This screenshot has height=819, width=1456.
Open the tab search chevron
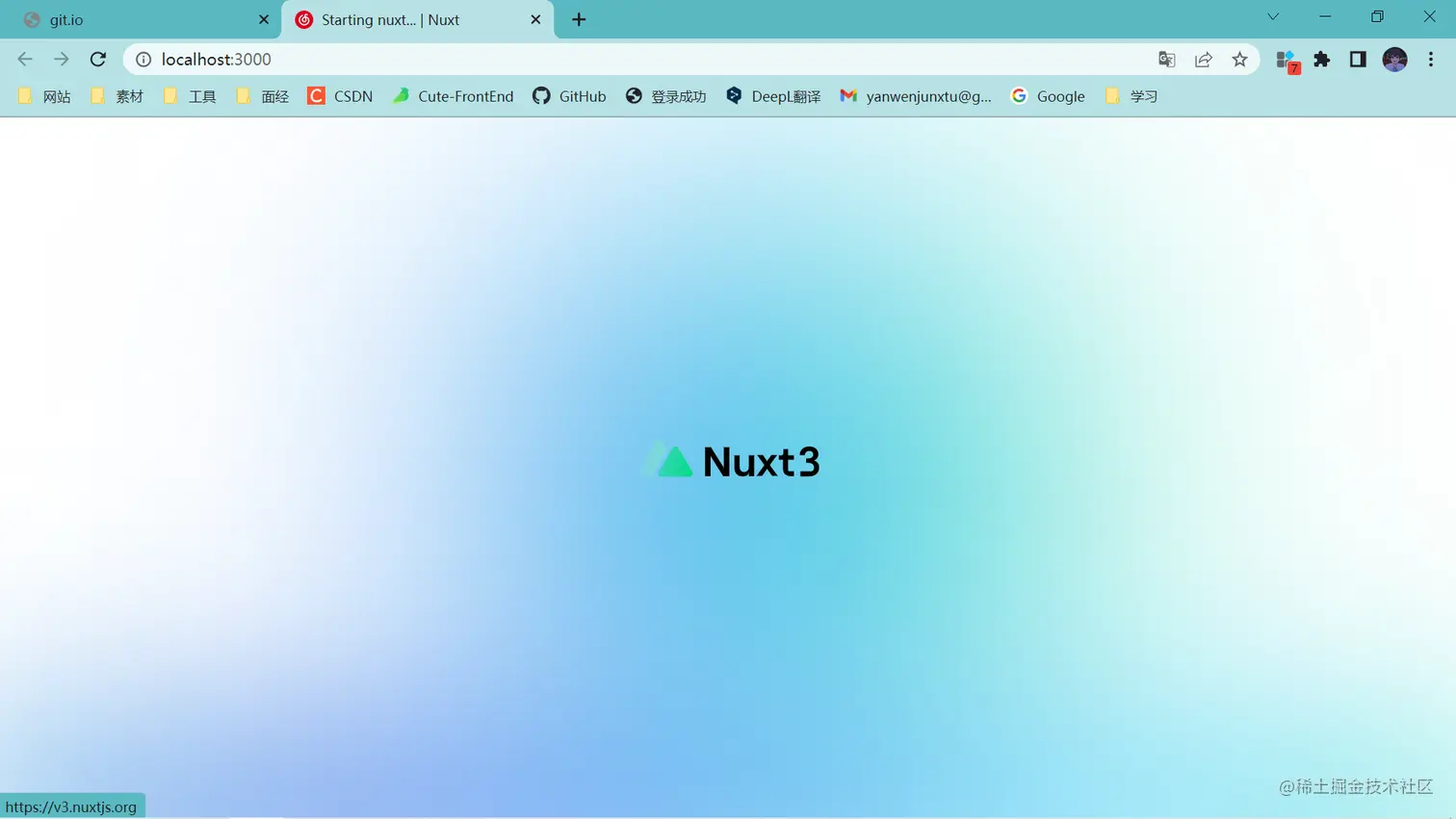tap(1273, 16)
